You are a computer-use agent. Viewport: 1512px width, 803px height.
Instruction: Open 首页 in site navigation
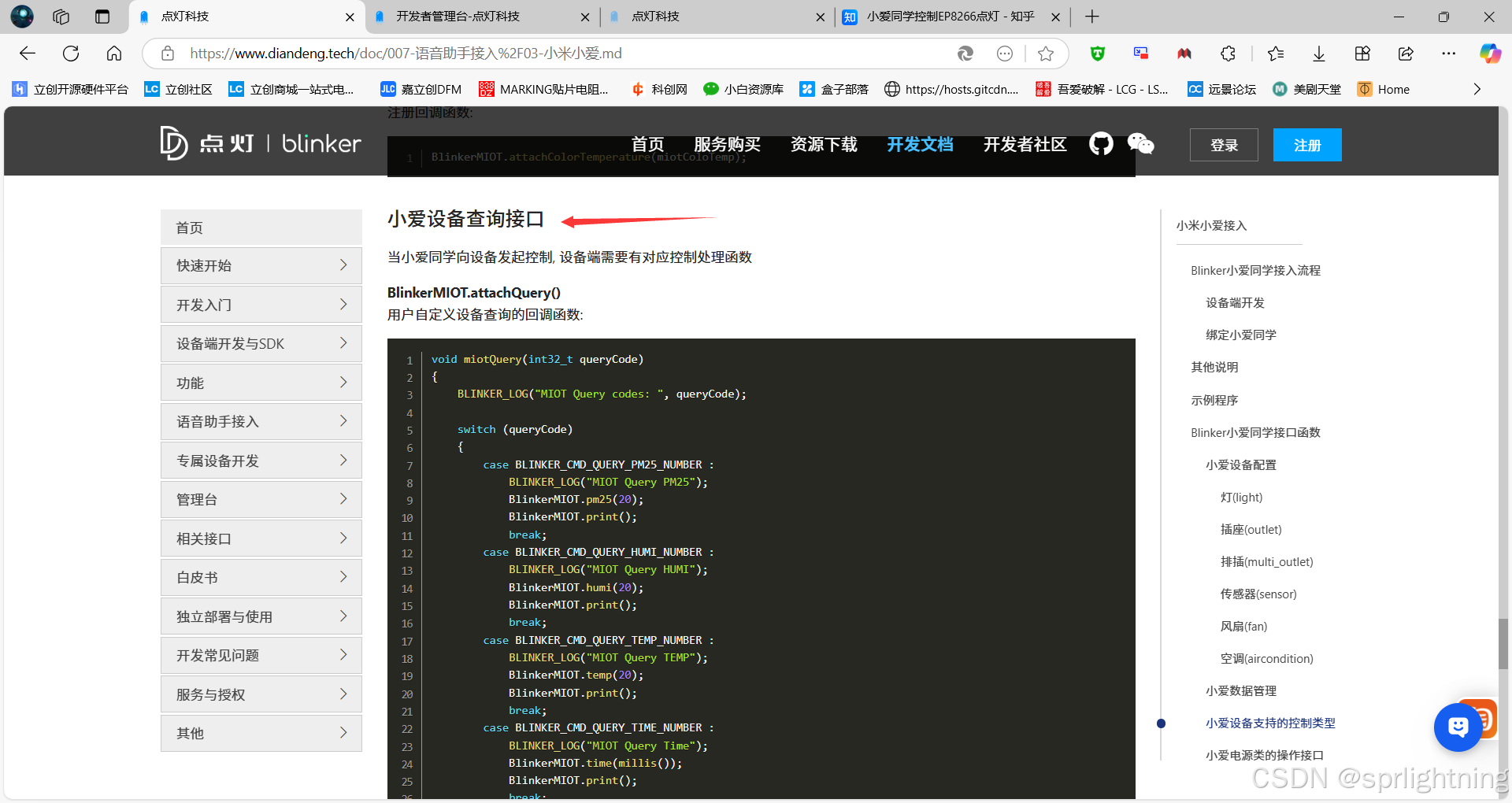(x=647, y=144)
